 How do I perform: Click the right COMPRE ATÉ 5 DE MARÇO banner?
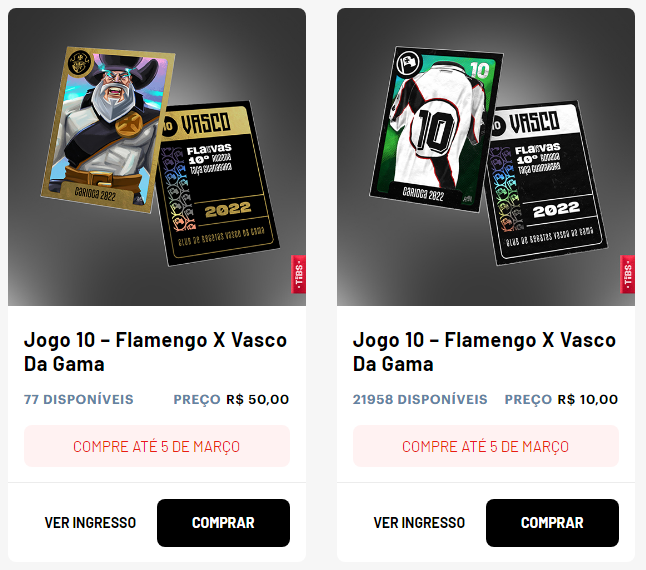pos(486,446)
